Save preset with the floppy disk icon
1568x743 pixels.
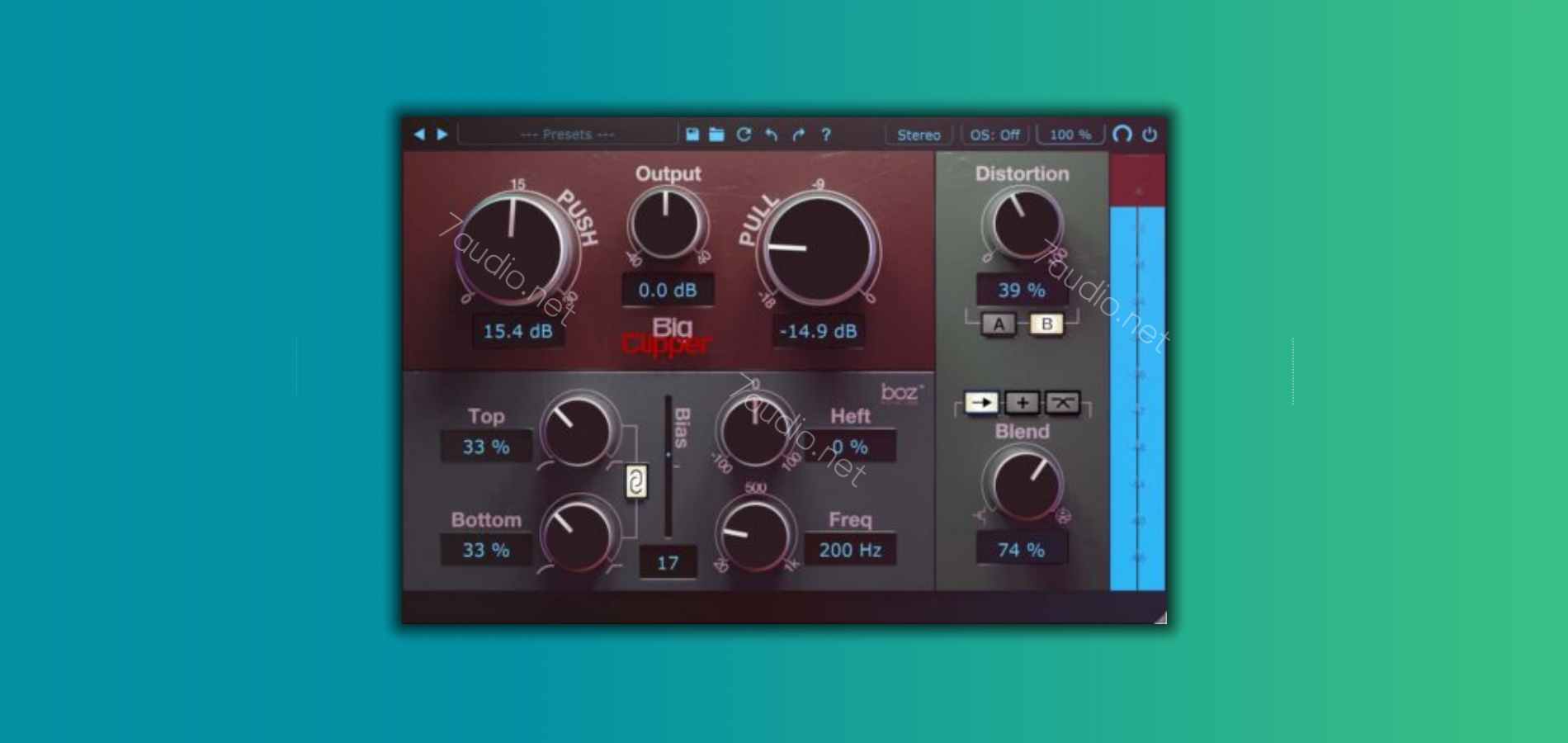692,134
